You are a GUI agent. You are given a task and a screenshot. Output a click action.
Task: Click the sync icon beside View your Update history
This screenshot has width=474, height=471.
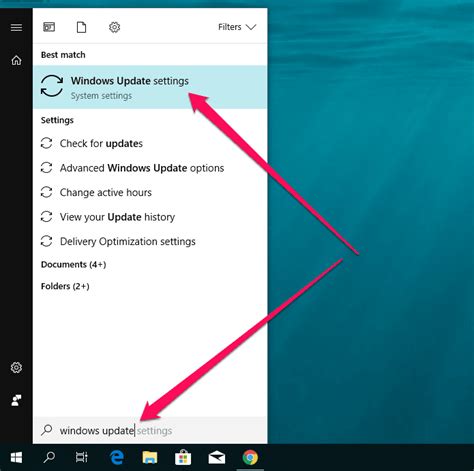pyautogui.click(x=46, y=217)
